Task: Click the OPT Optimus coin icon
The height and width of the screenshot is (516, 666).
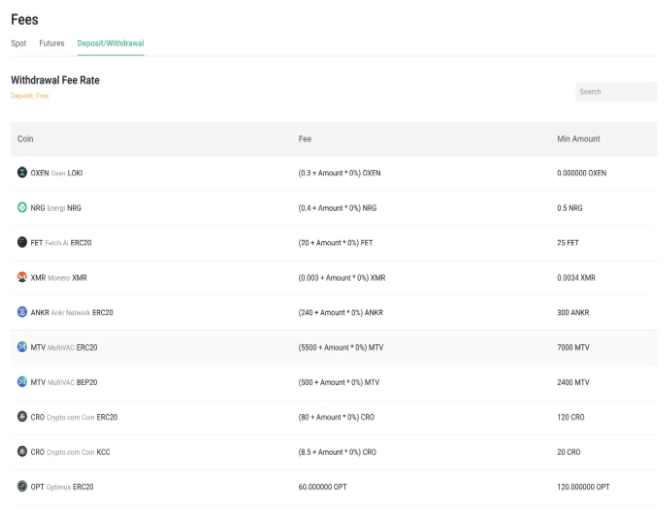Action: click(x=22, y=486)
